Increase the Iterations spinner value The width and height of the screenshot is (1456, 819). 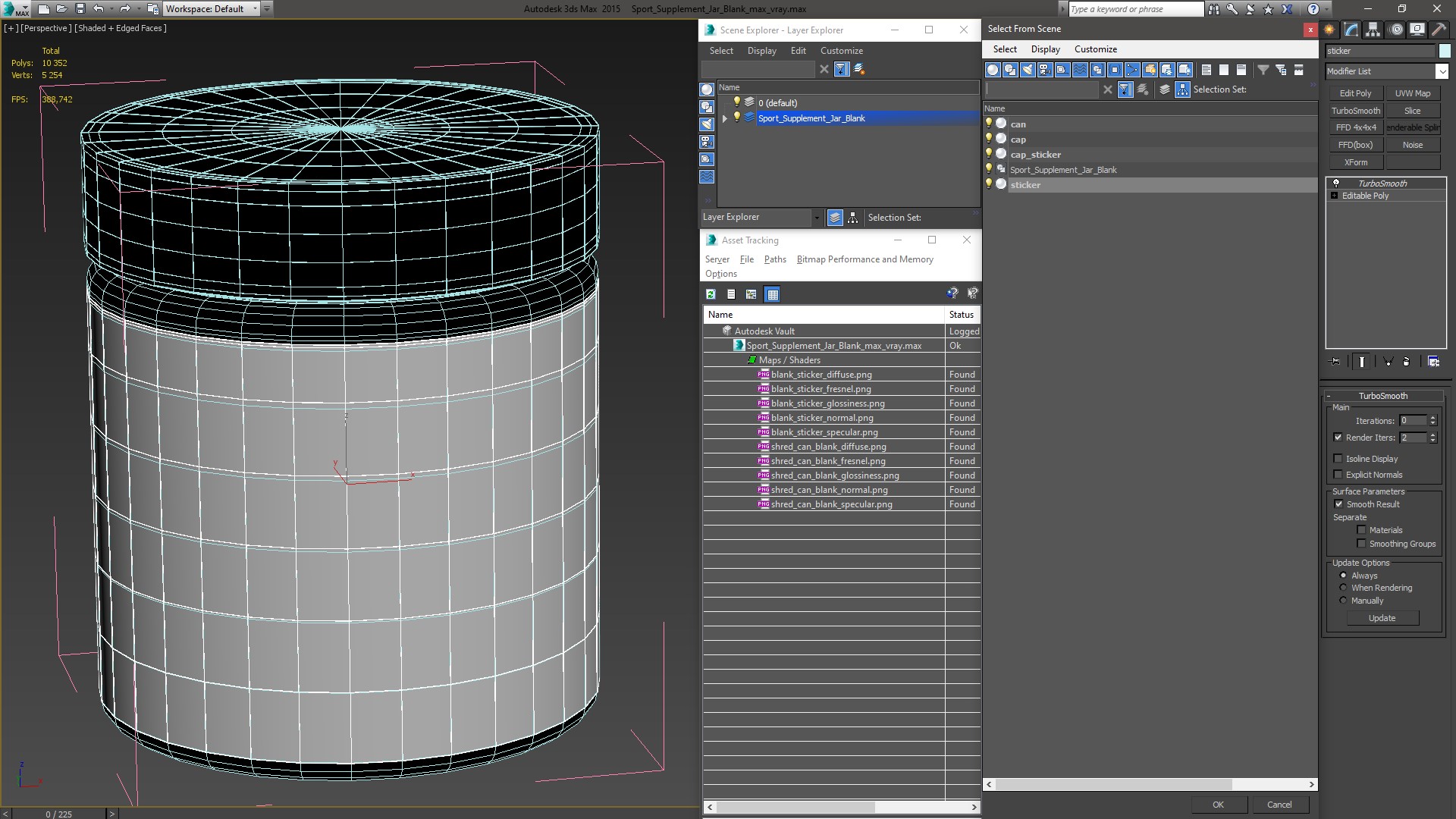point(1432,418)
